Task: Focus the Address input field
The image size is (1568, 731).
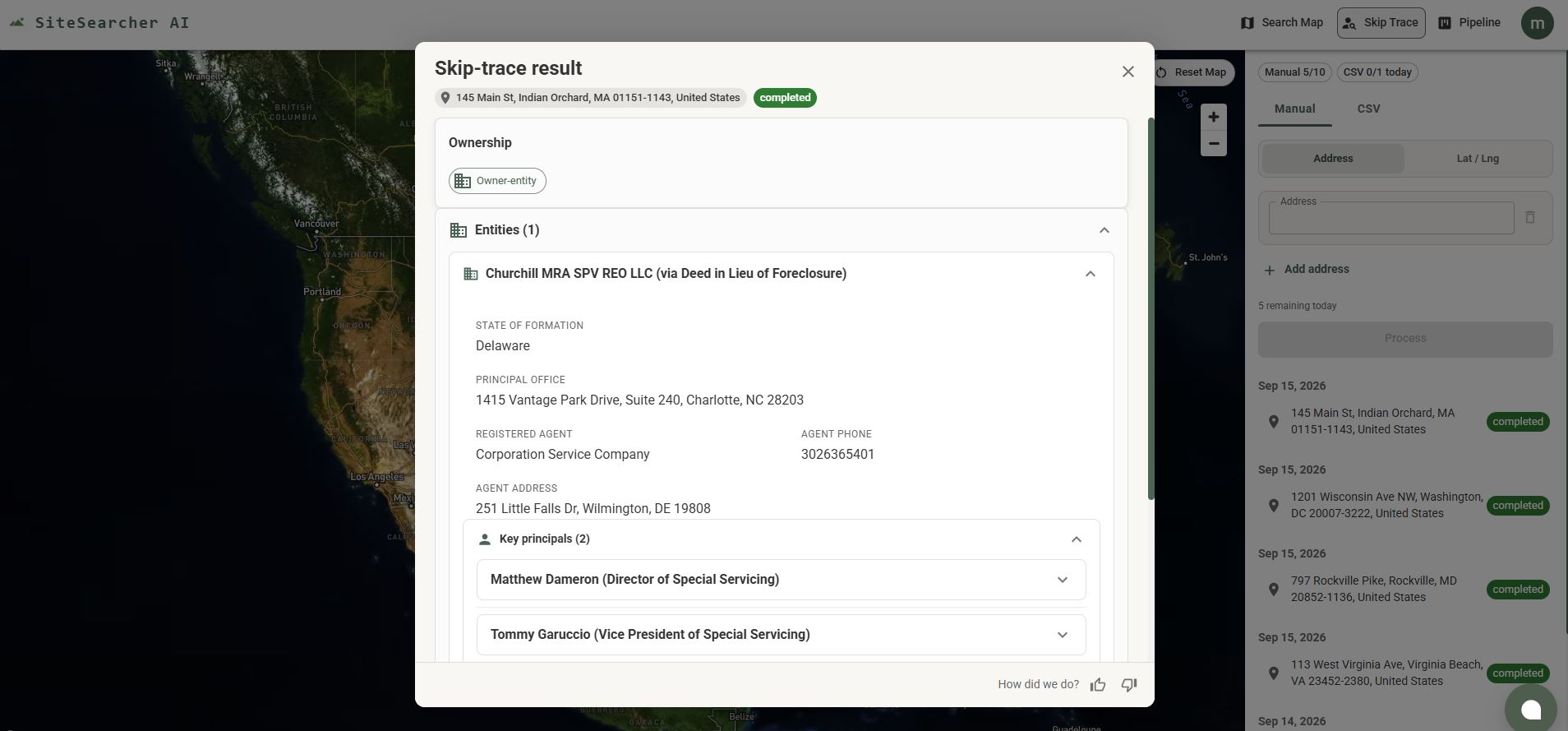Action: 1390,218
